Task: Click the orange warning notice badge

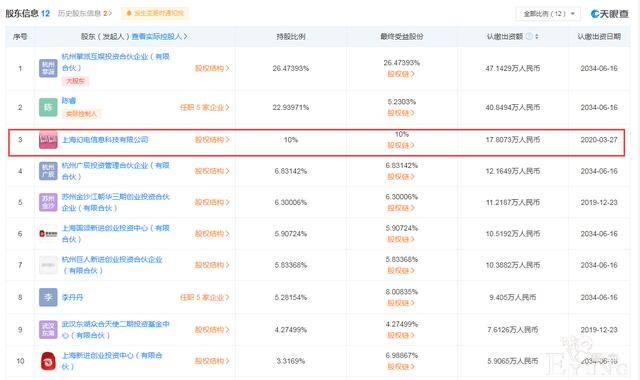Action: pyautogui.click(x=155, y=13)
